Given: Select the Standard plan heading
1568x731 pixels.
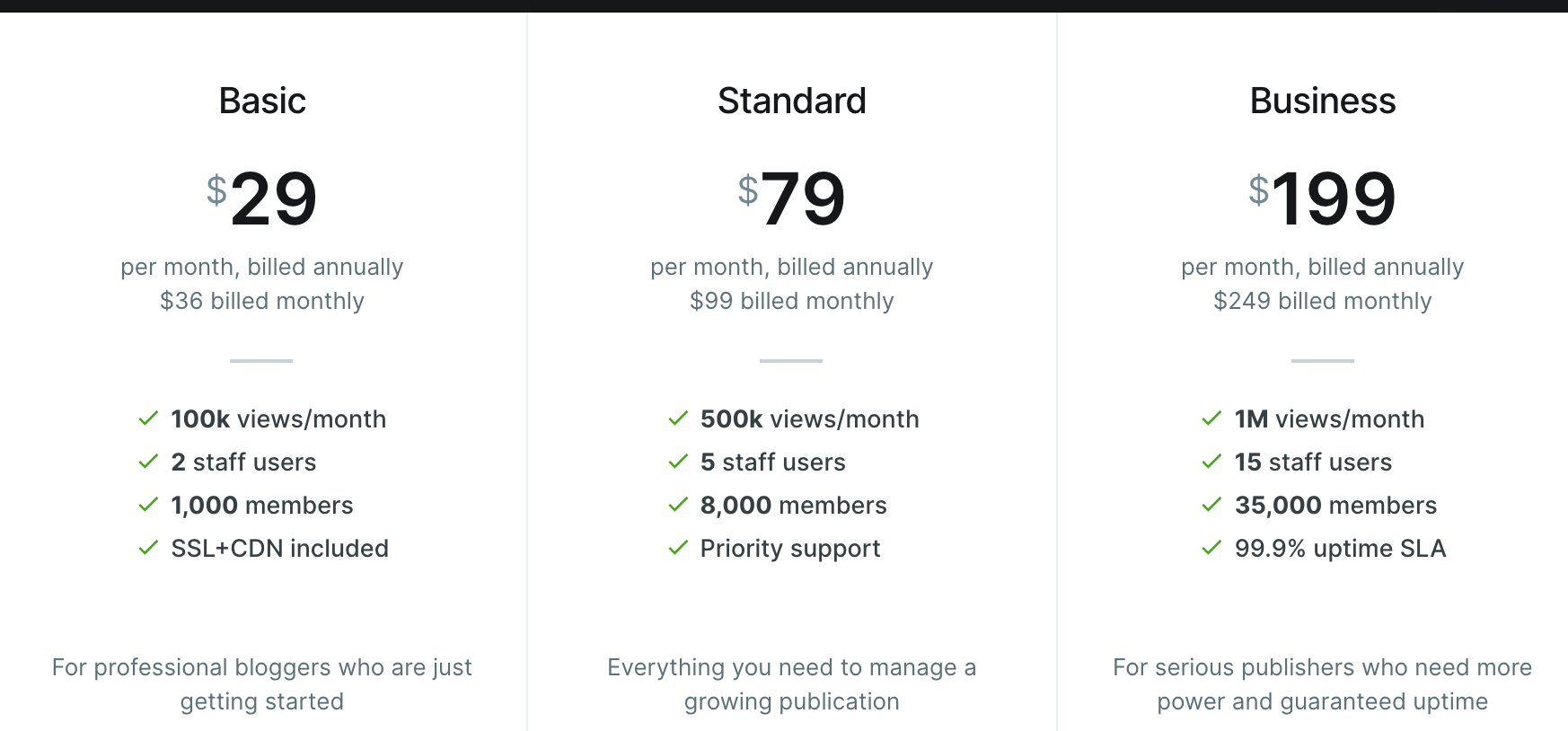Looking at the screenshot, I should 791,101.
